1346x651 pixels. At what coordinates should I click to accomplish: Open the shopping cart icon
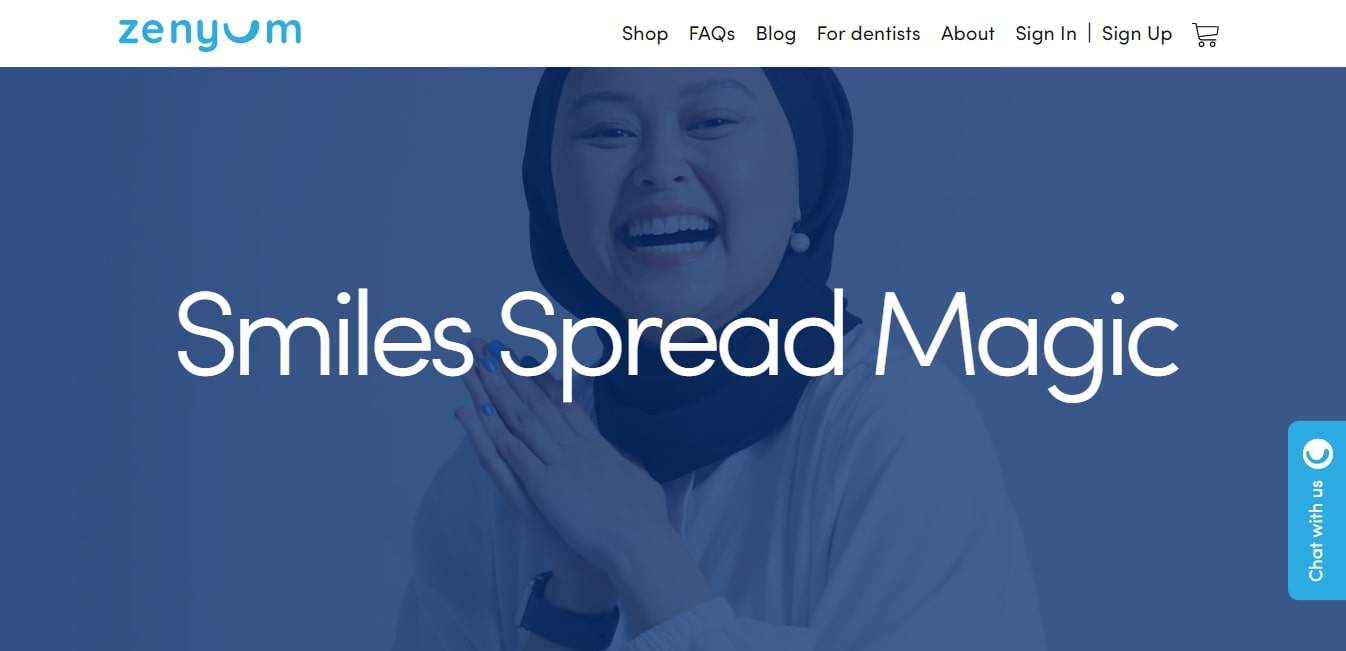[x=1205, y=34]
